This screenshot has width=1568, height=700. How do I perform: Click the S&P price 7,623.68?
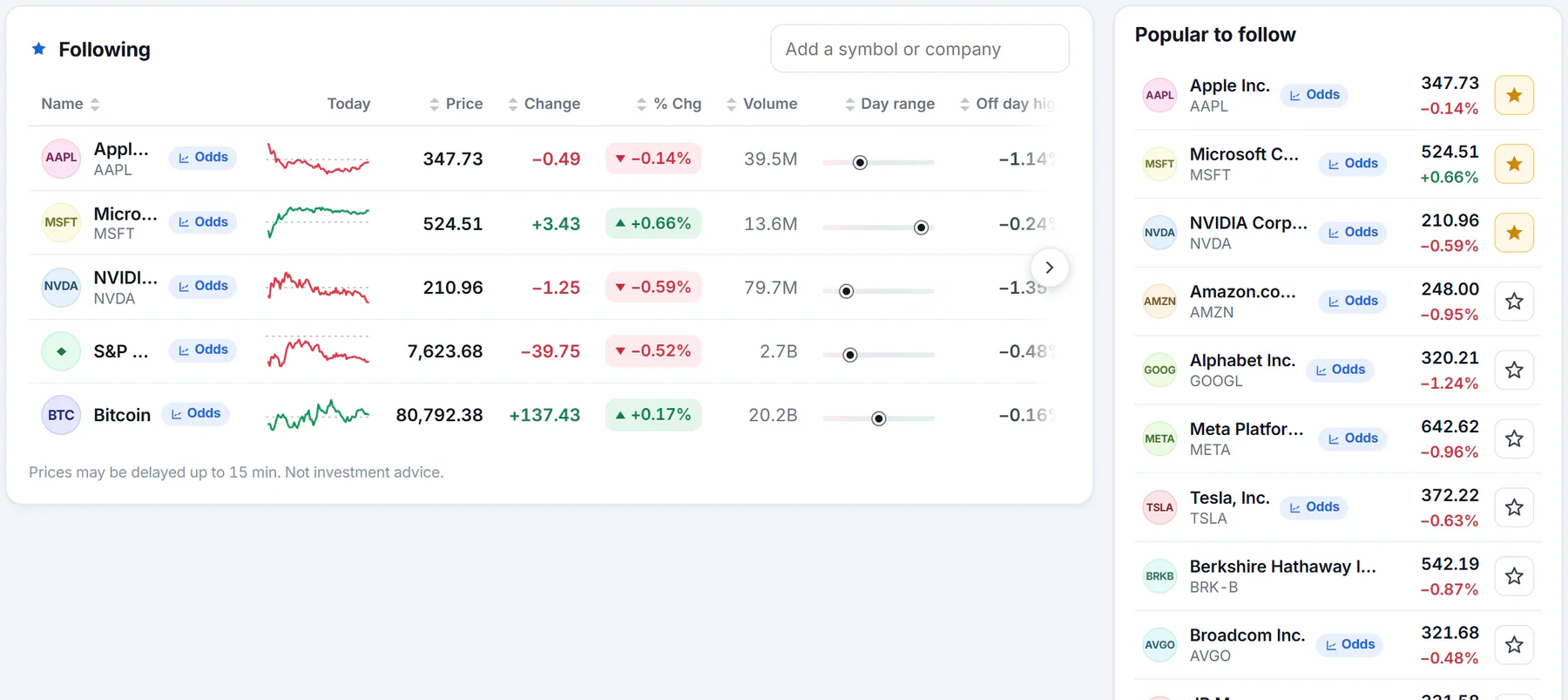pyautogui.click(x=445, y=351)
